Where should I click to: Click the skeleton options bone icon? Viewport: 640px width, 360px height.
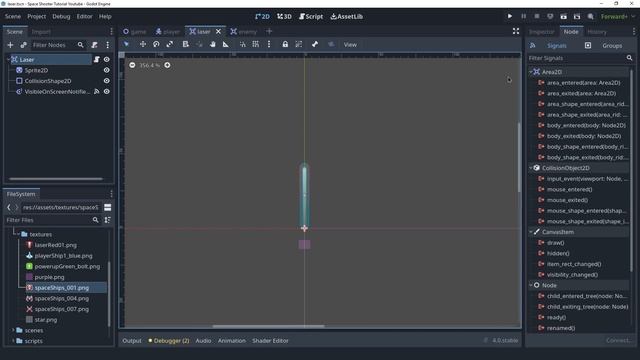(315, 44)
